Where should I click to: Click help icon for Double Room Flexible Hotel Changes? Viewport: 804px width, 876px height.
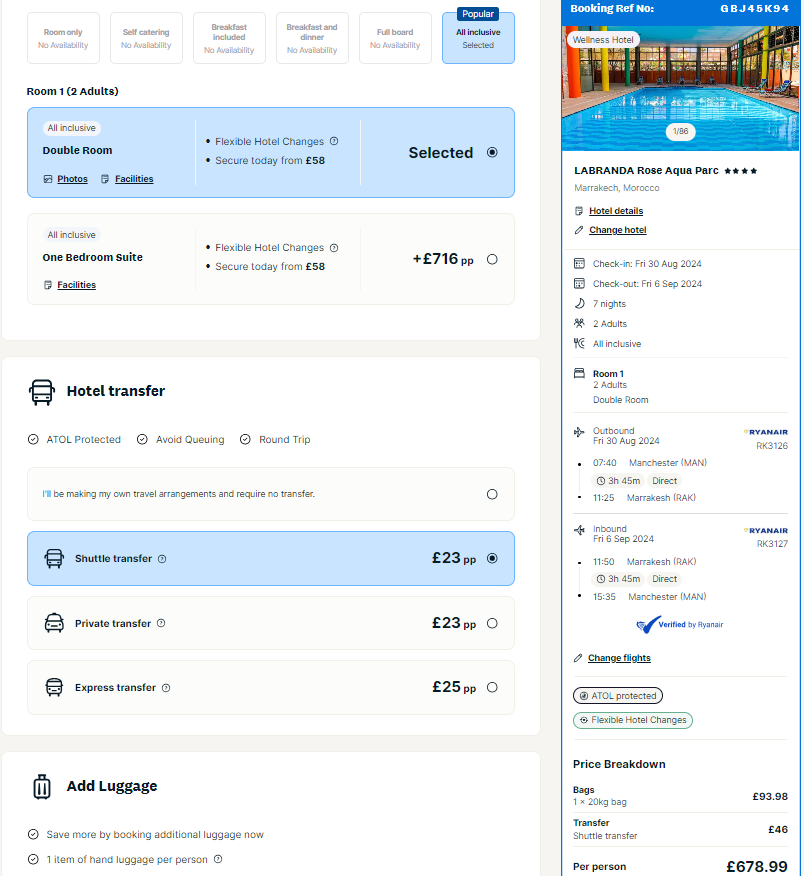pos(334,141)
